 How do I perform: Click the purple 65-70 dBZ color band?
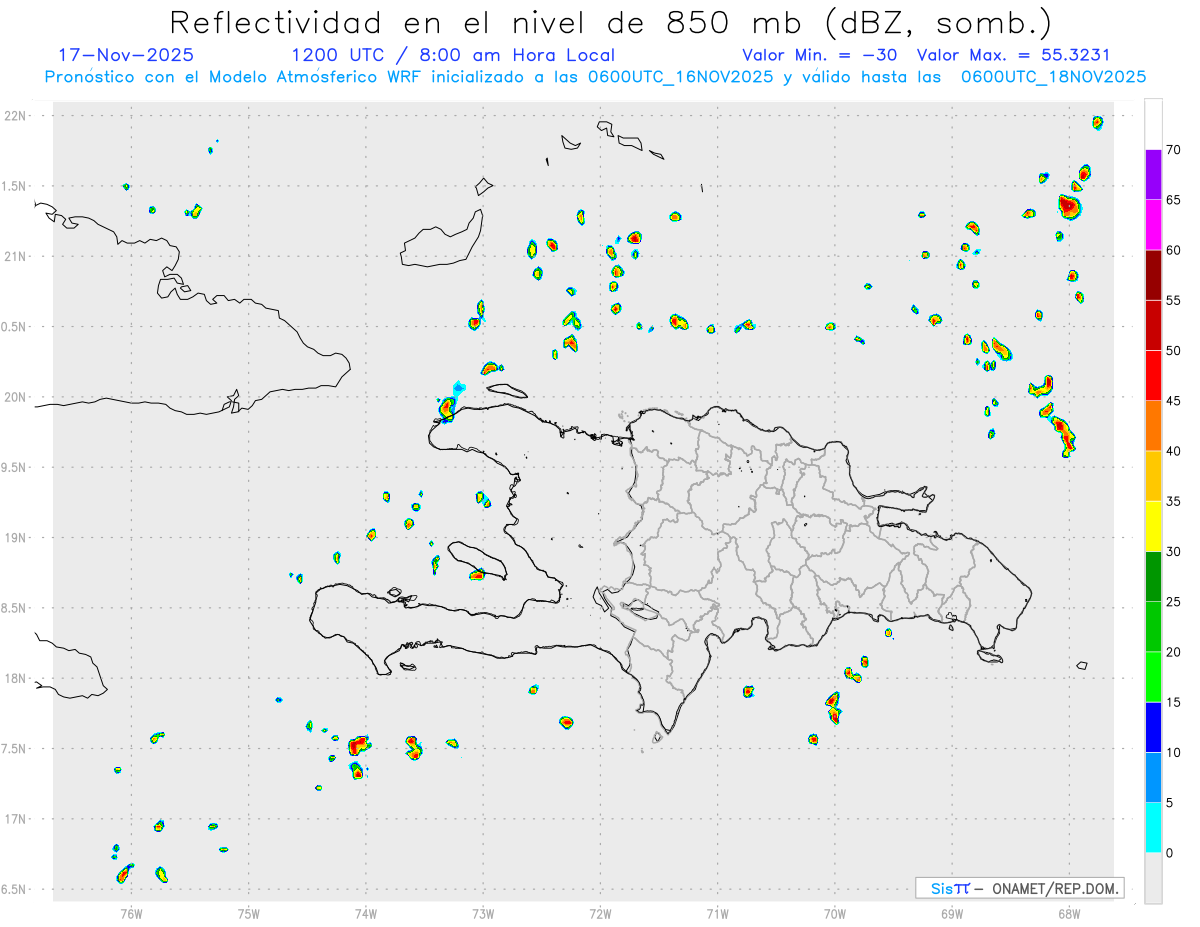coord(1153,174)
